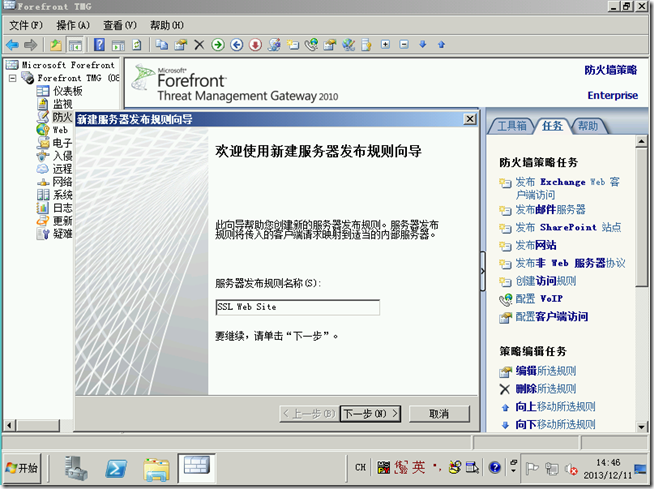Click the VoIP phone toolbar icon
Viewport: 654px width, 489px height.
(x=311, y=45)
